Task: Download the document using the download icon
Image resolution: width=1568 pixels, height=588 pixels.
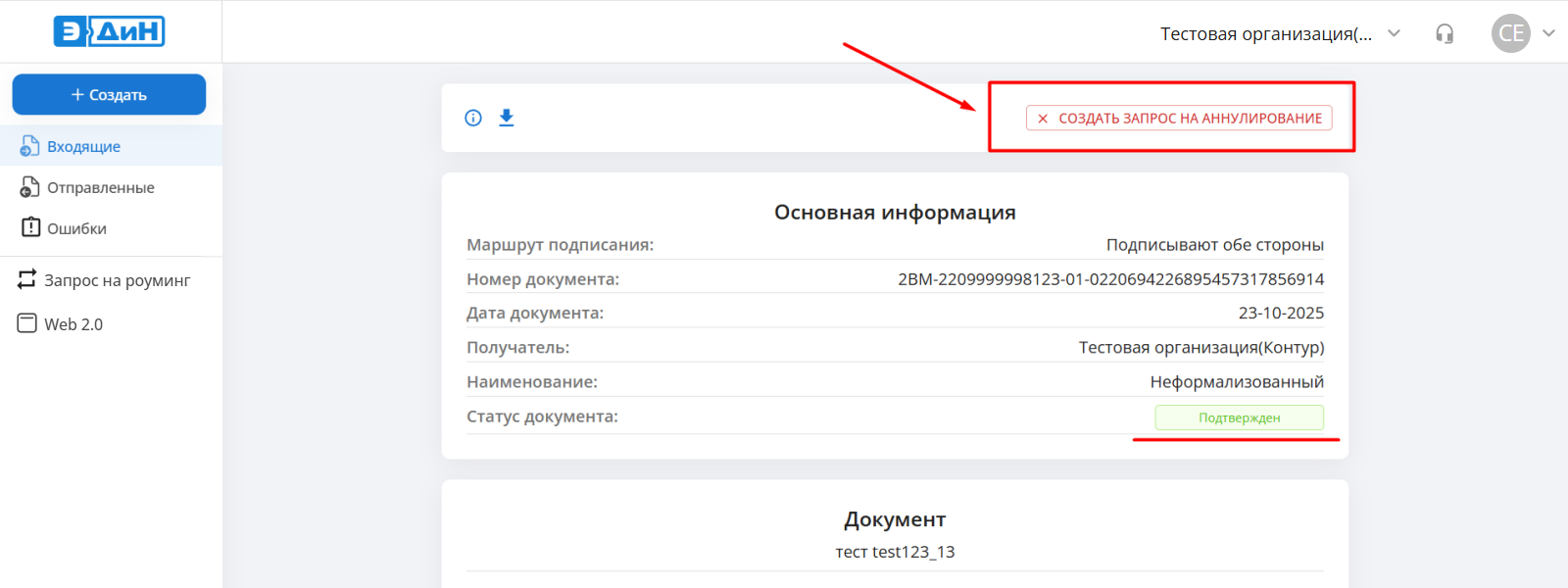Action: [506, 118]
